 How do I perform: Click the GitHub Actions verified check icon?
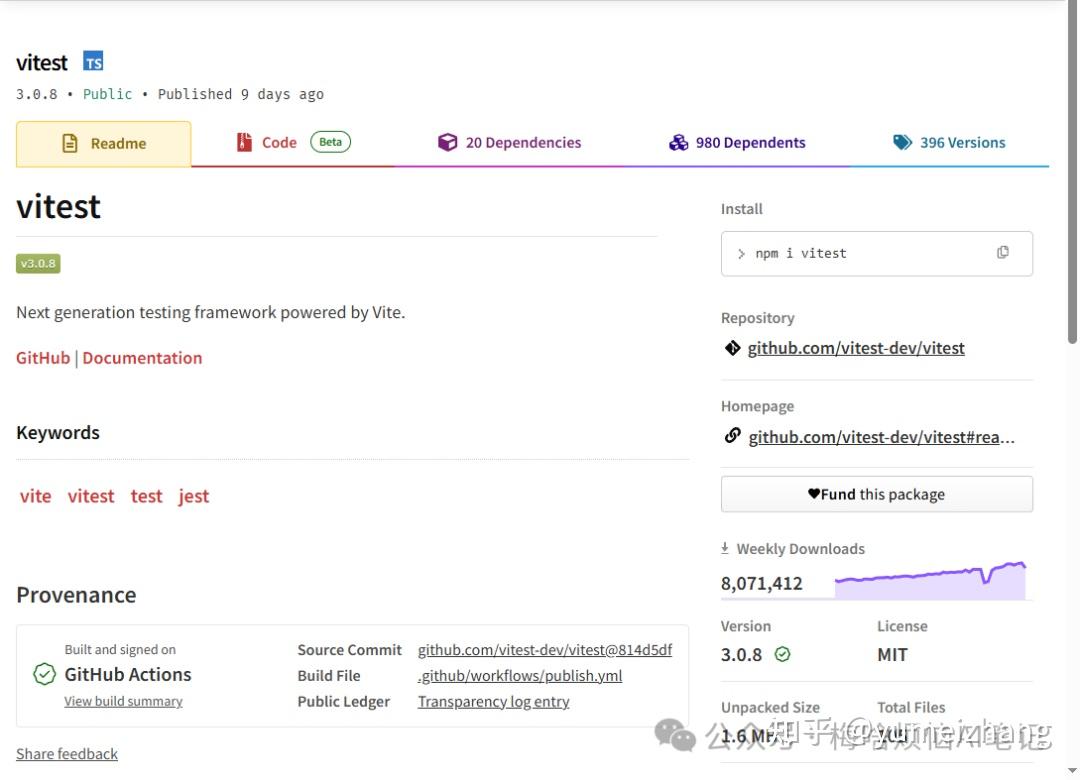(x=45, y=674)
